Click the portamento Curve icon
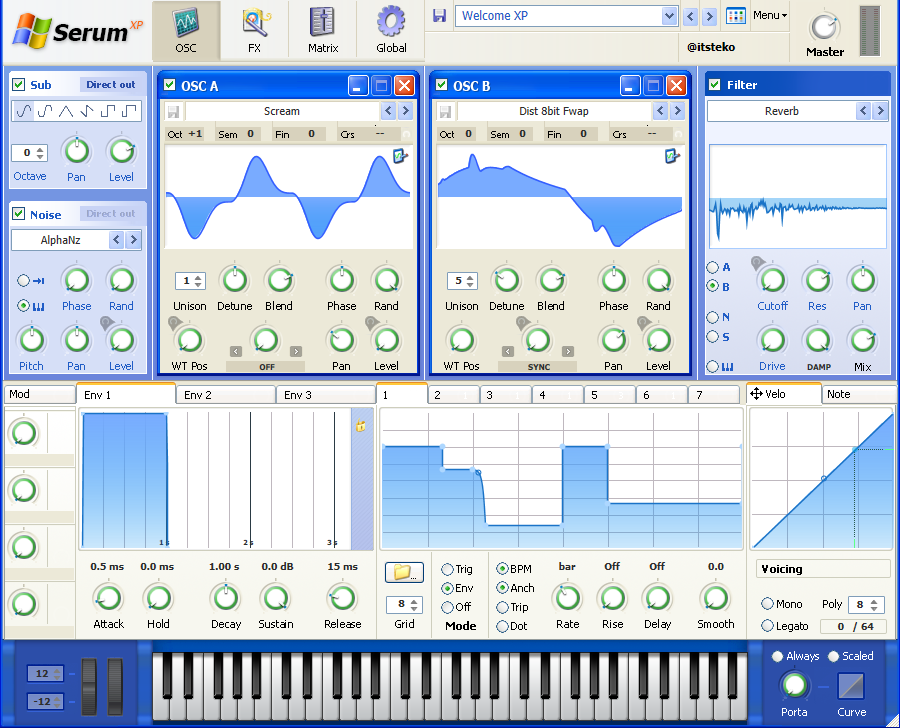This screenshot has height=728, width=900. pyautogui.click(x=851, y=685)
